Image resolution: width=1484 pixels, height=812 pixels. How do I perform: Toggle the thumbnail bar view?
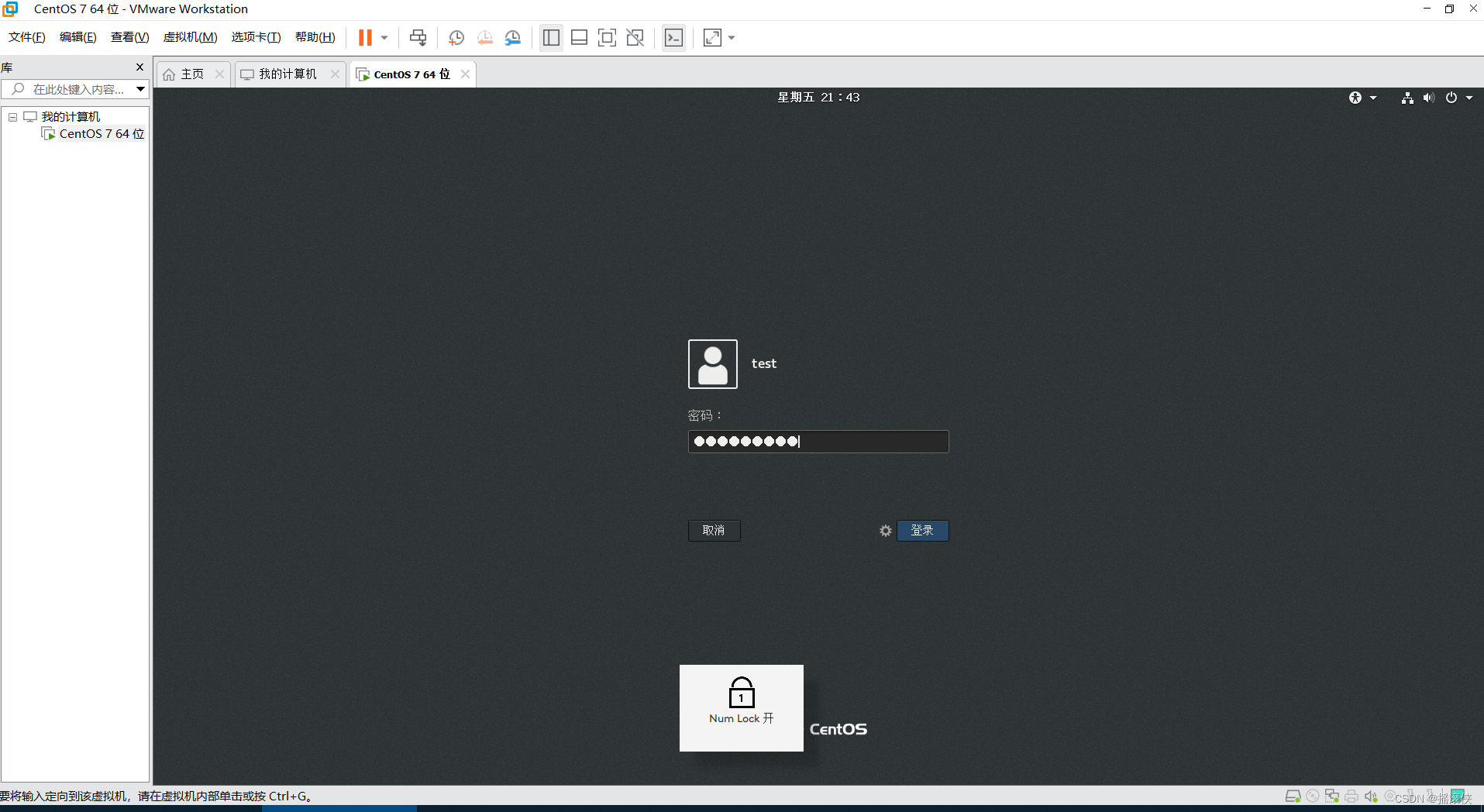click(x=579, y=37)
